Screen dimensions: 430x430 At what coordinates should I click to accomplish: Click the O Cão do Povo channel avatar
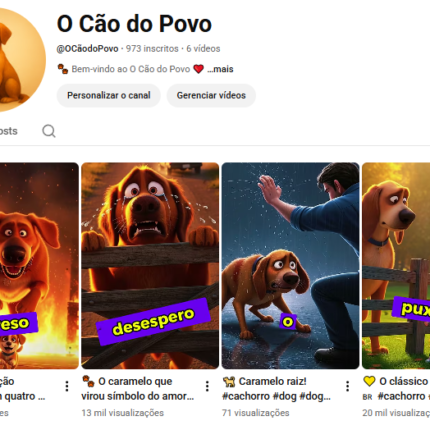point(20,60)
